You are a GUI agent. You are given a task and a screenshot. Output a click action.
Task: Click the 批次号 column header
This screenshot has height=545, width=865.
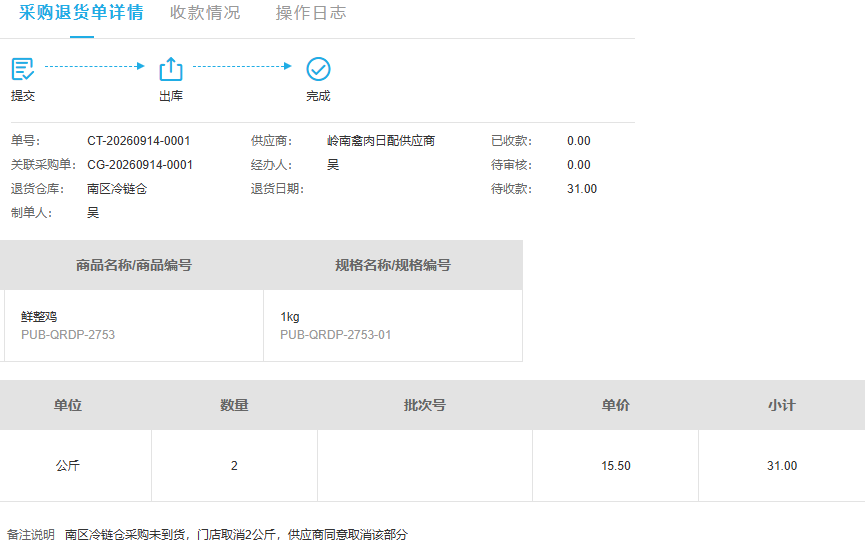pyautogui.click(x=425, y=405)
